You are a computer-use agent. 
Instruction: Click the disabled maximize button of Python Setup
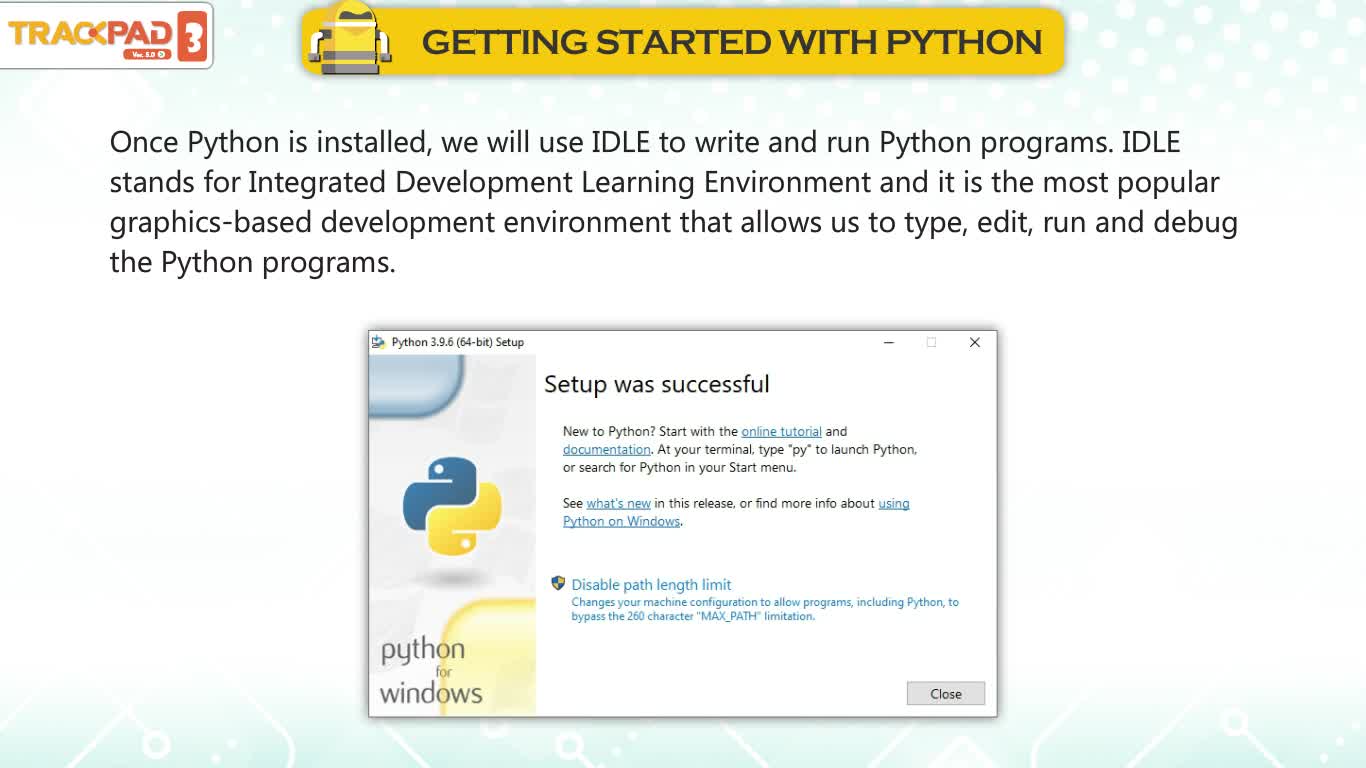(931, 342)
